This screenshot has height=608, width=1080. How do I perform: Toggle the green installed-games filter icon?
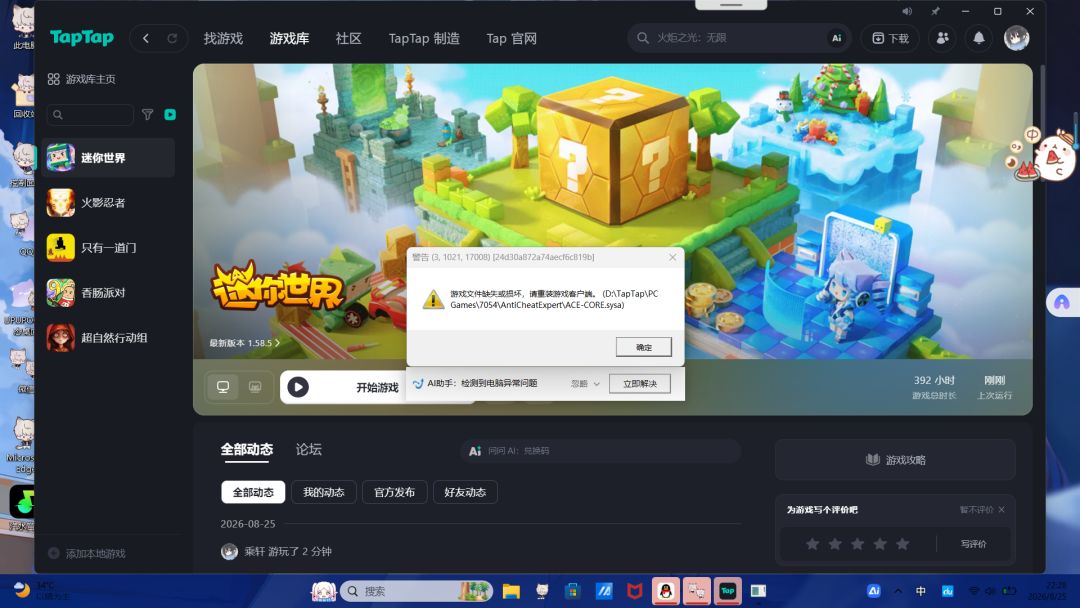tap(170, 115)
